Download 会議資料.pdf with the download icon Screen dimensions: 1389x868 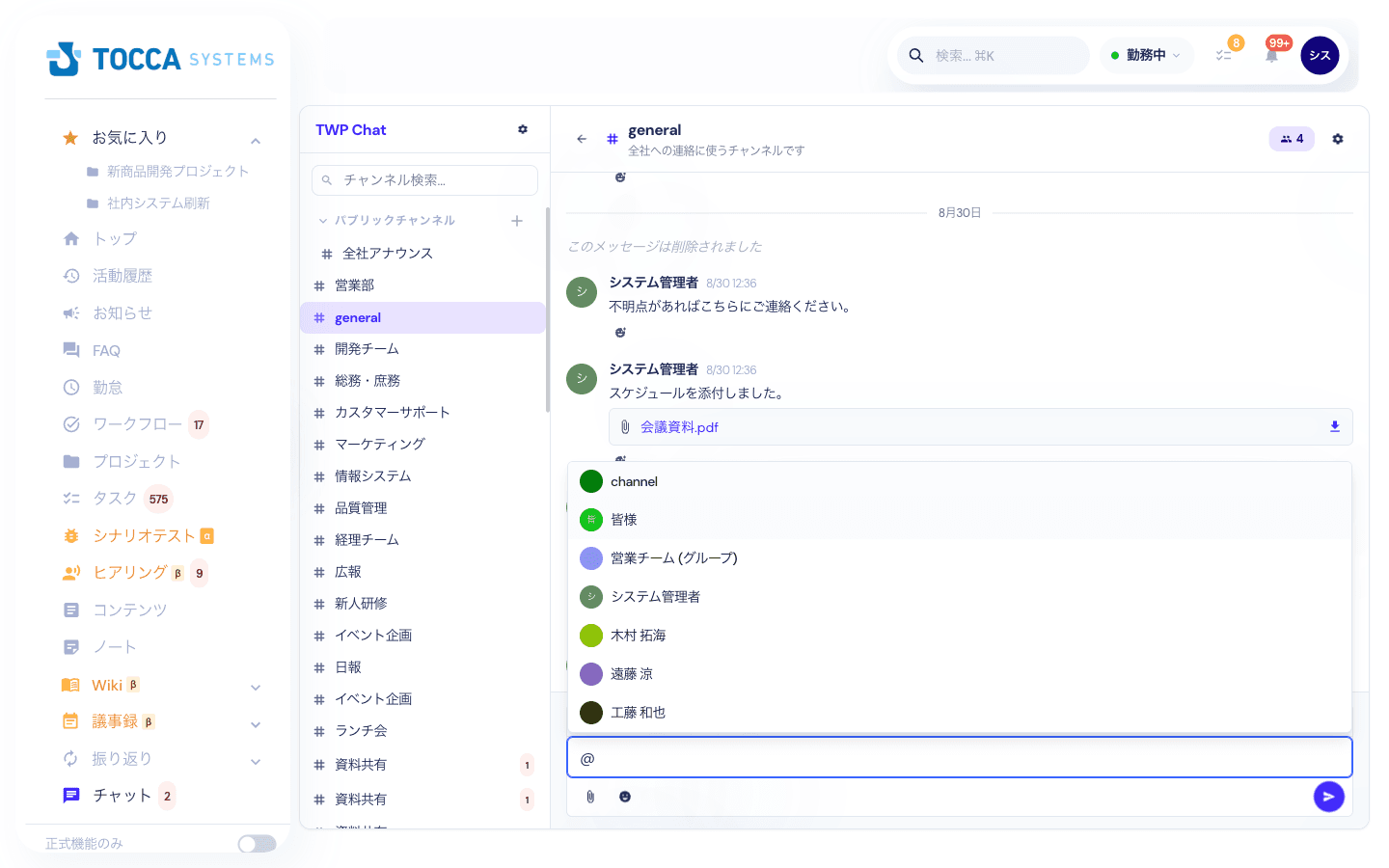point(1335,426)
